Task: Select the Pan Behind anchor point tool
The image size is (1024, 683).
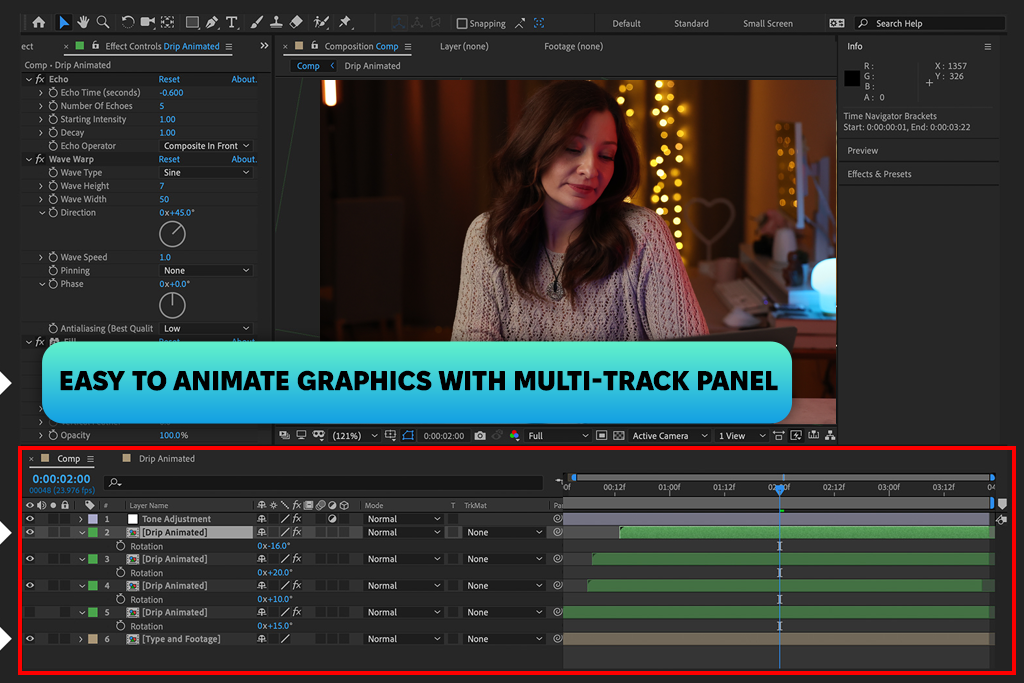Action: click(x=168, y=22)
